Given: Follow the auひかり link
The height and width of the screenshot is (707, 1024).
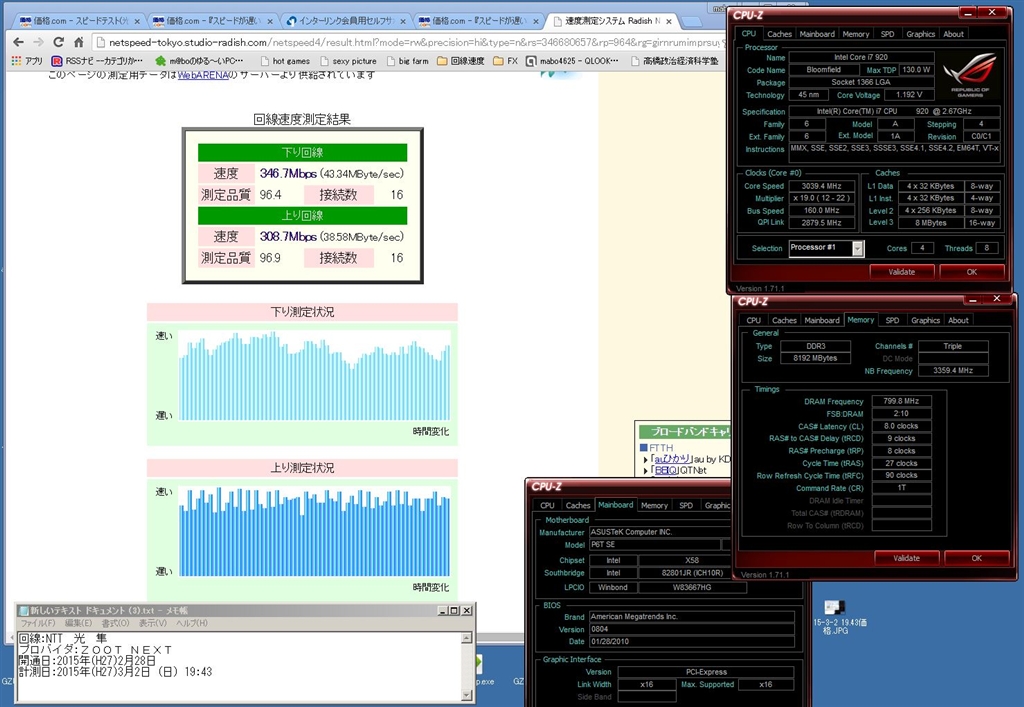Looking at the screenshot, I should 672,459.
